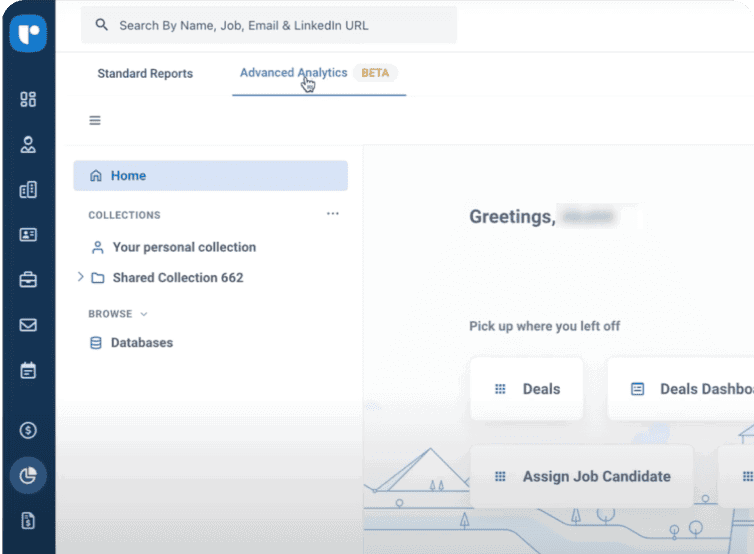Open the Assign Job Candidate card
This screenshot has width=754, height=554.
581,476
